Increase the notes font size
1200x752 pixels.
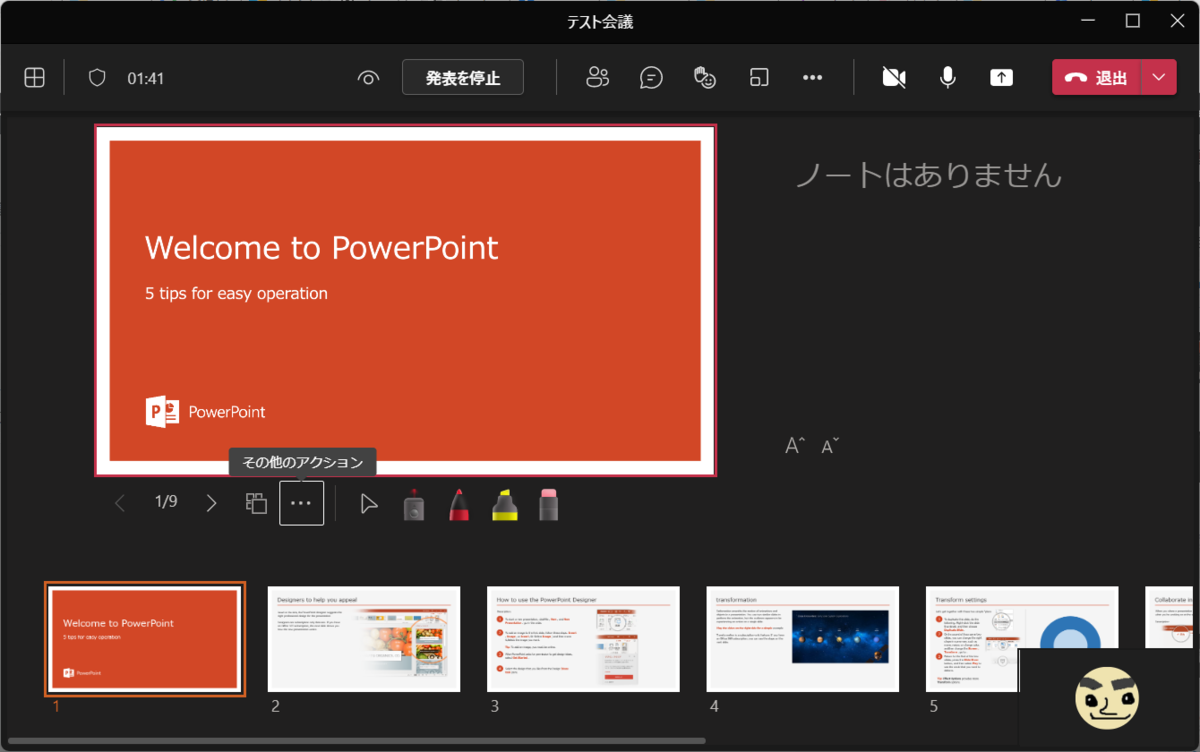point(795,446)
